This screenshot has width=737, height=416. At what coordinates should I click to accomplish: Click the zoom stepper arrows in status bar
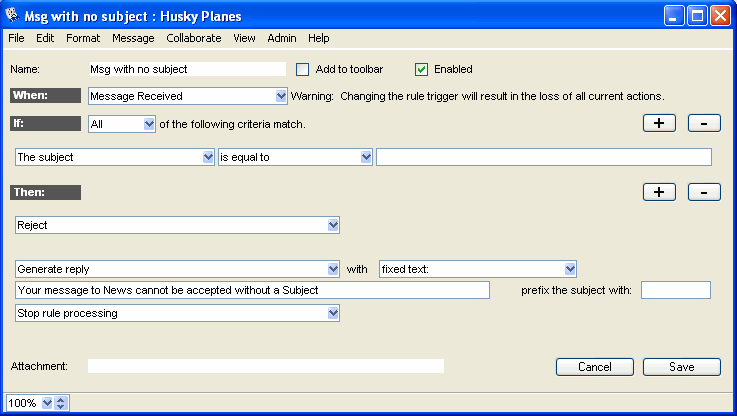pos(60,403)
